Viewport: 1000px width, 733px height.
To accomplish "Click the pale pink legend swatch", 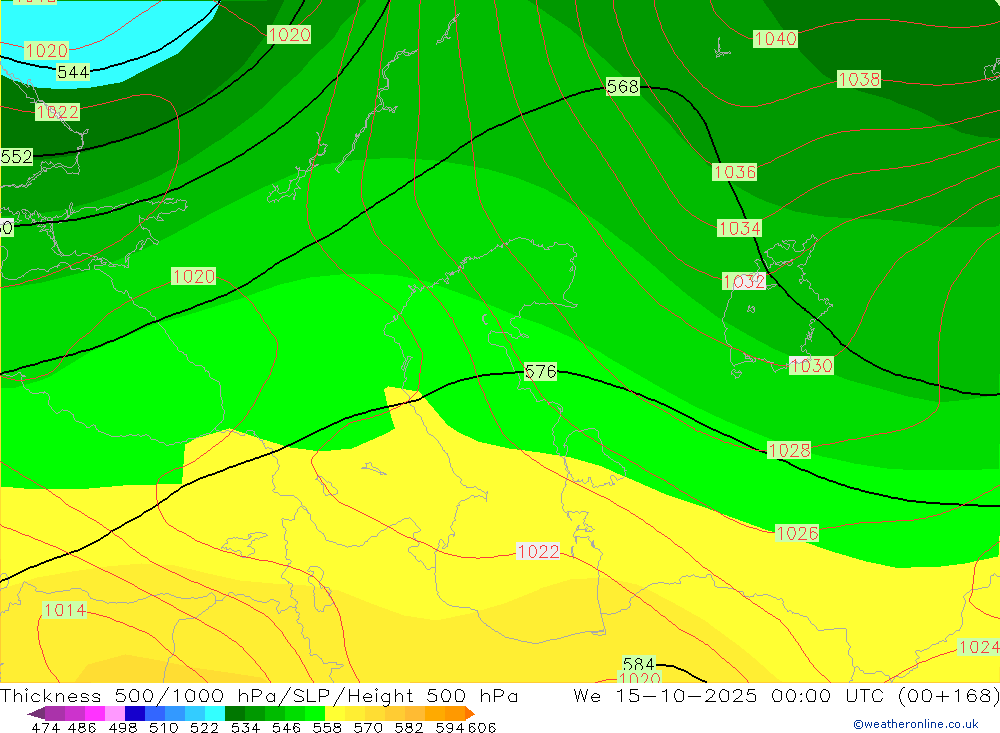I will coord(115,713).
